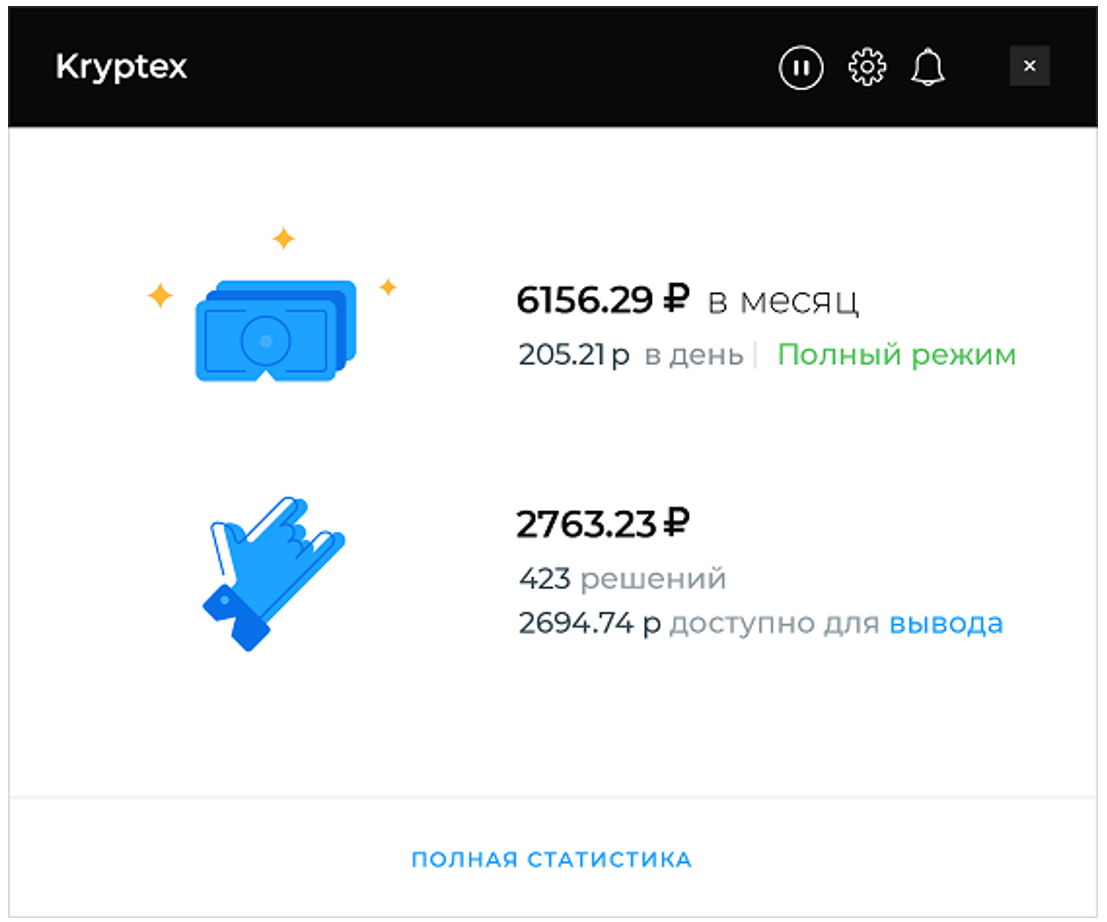Click the blue banknotes earnings icon
Viewport: 1107px width, 922px height.
pyautogui.click(x=275, y=330)
